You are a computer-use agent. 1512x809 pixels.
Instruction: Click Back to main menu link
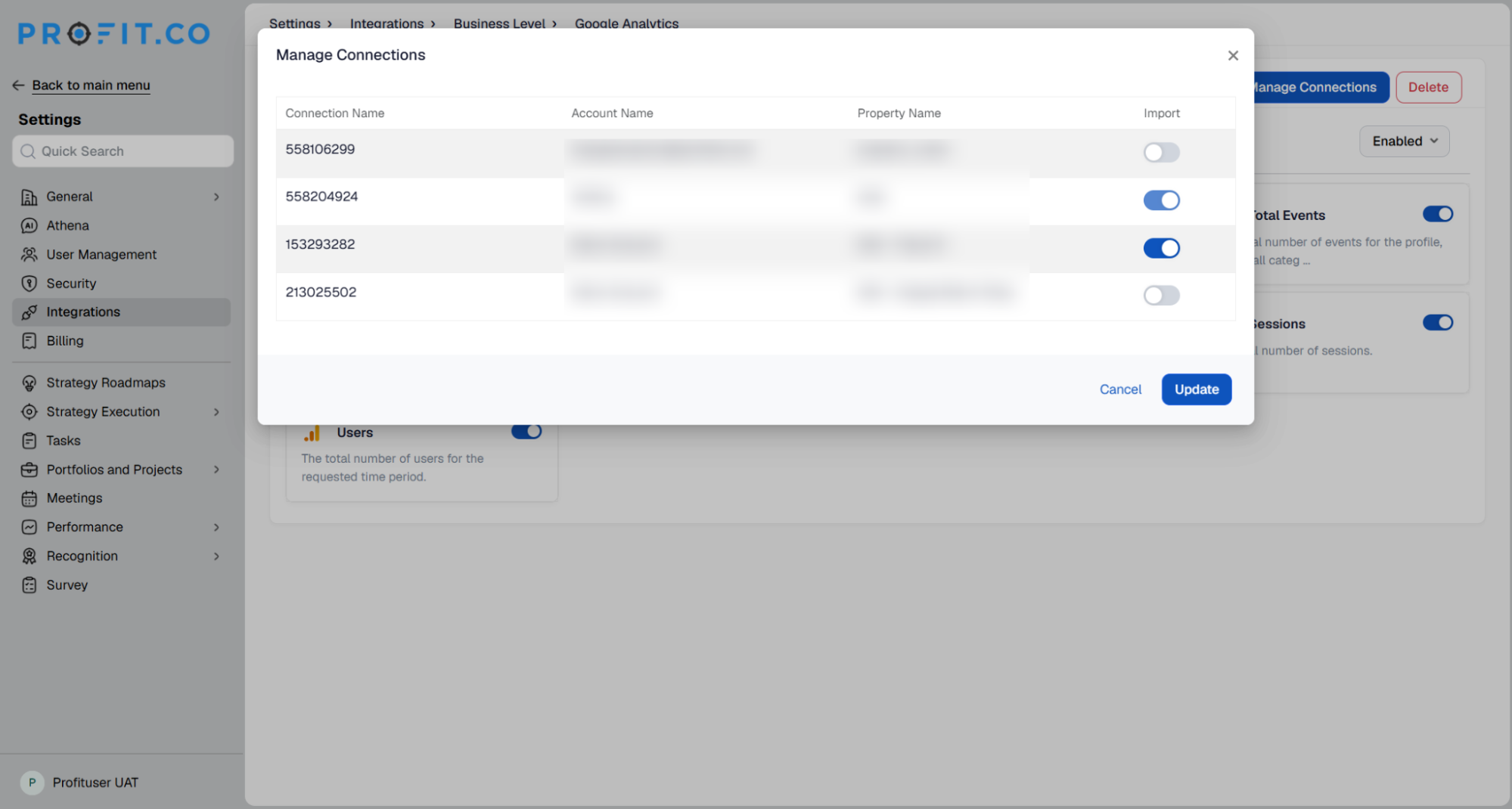pyautogui.click(x=91, y=85)
